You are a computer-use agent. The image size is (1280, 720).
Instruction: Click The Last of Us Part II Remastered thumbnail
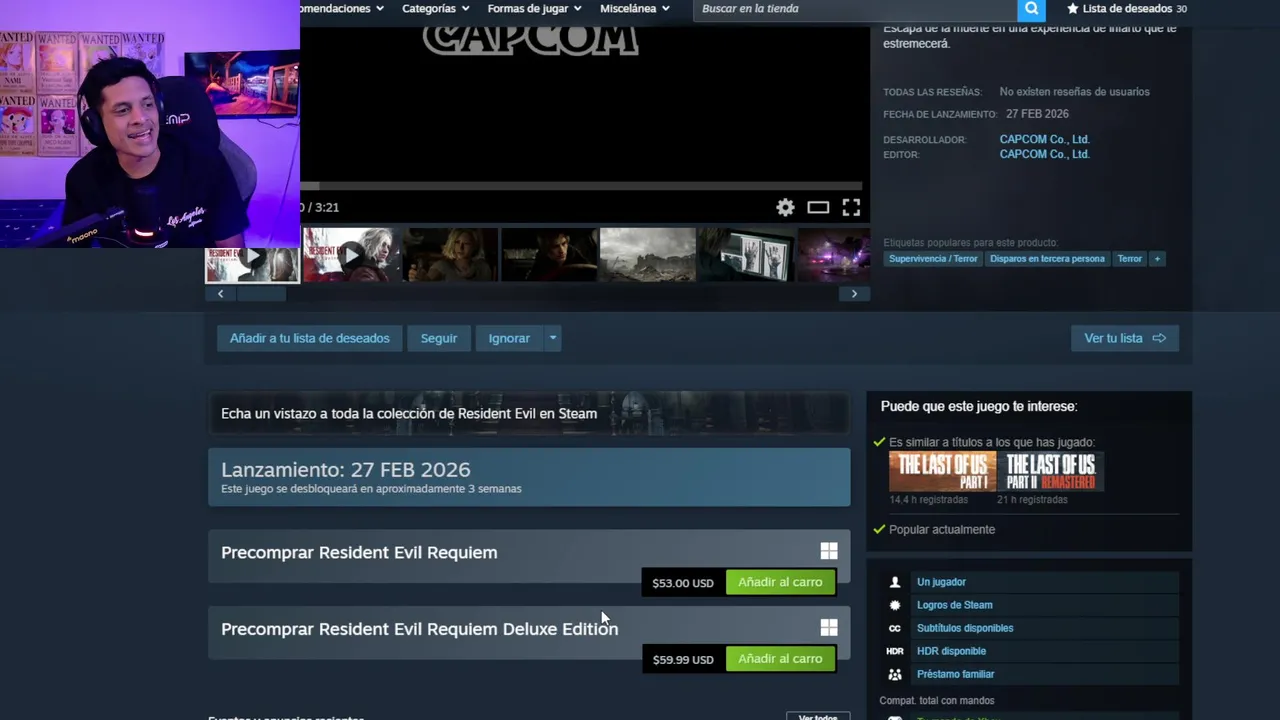(x=1050, y=472)
